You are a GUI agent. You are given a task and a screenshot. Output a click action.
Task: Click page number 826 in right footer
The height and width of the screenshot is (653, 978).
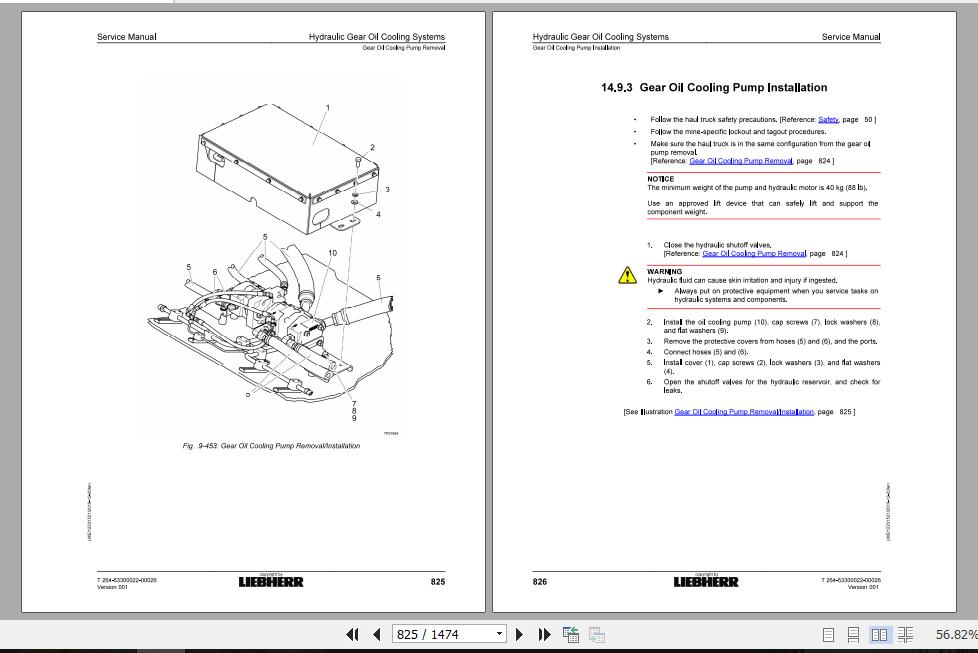click(540, 581)
